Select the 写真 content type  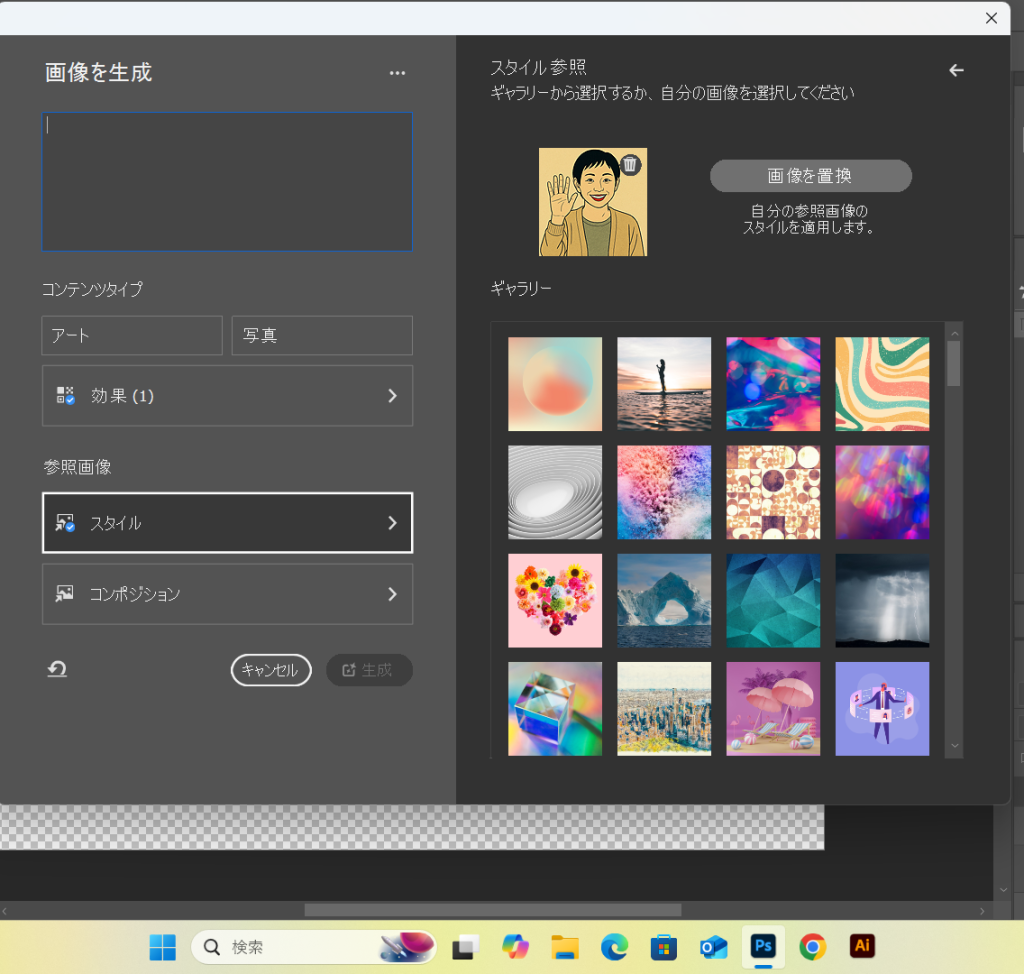322,336
